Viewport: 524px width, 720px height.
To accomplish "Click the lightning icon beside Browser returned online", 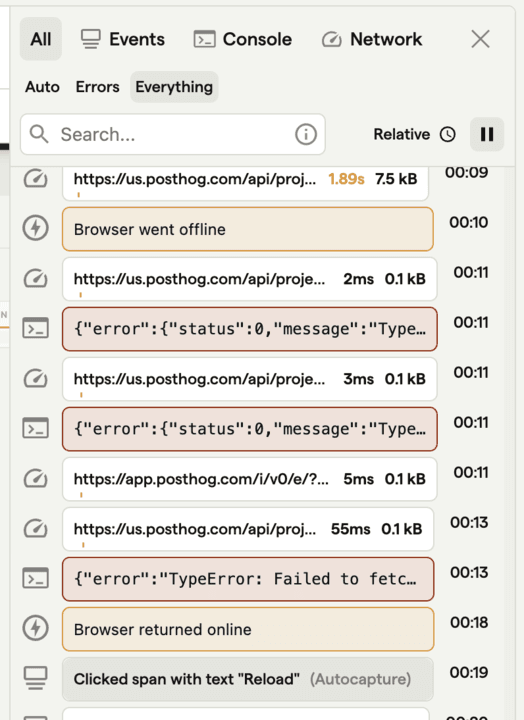I will point(35,628).
